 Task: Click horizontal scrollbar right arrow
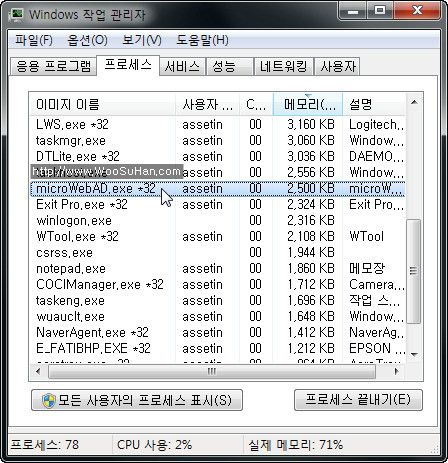point(397,371)
